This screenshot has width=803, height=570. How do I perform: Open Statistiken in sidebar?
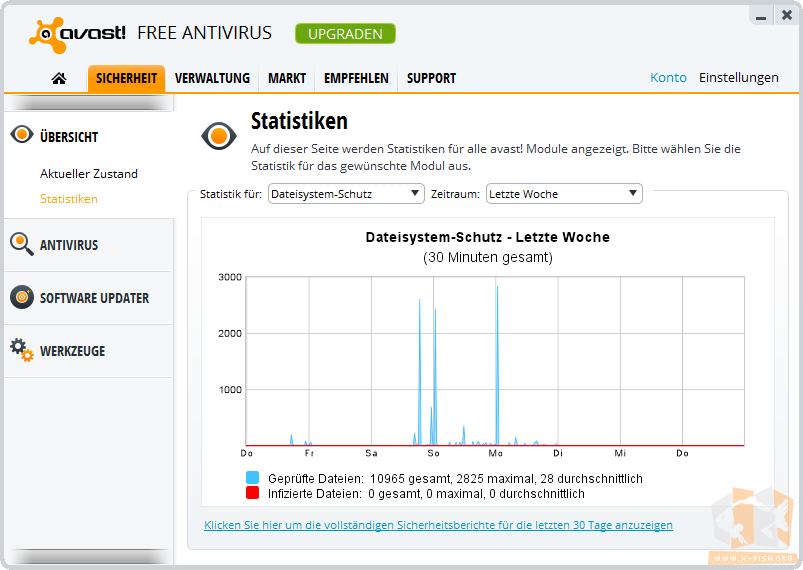click(x=69, y=199)
